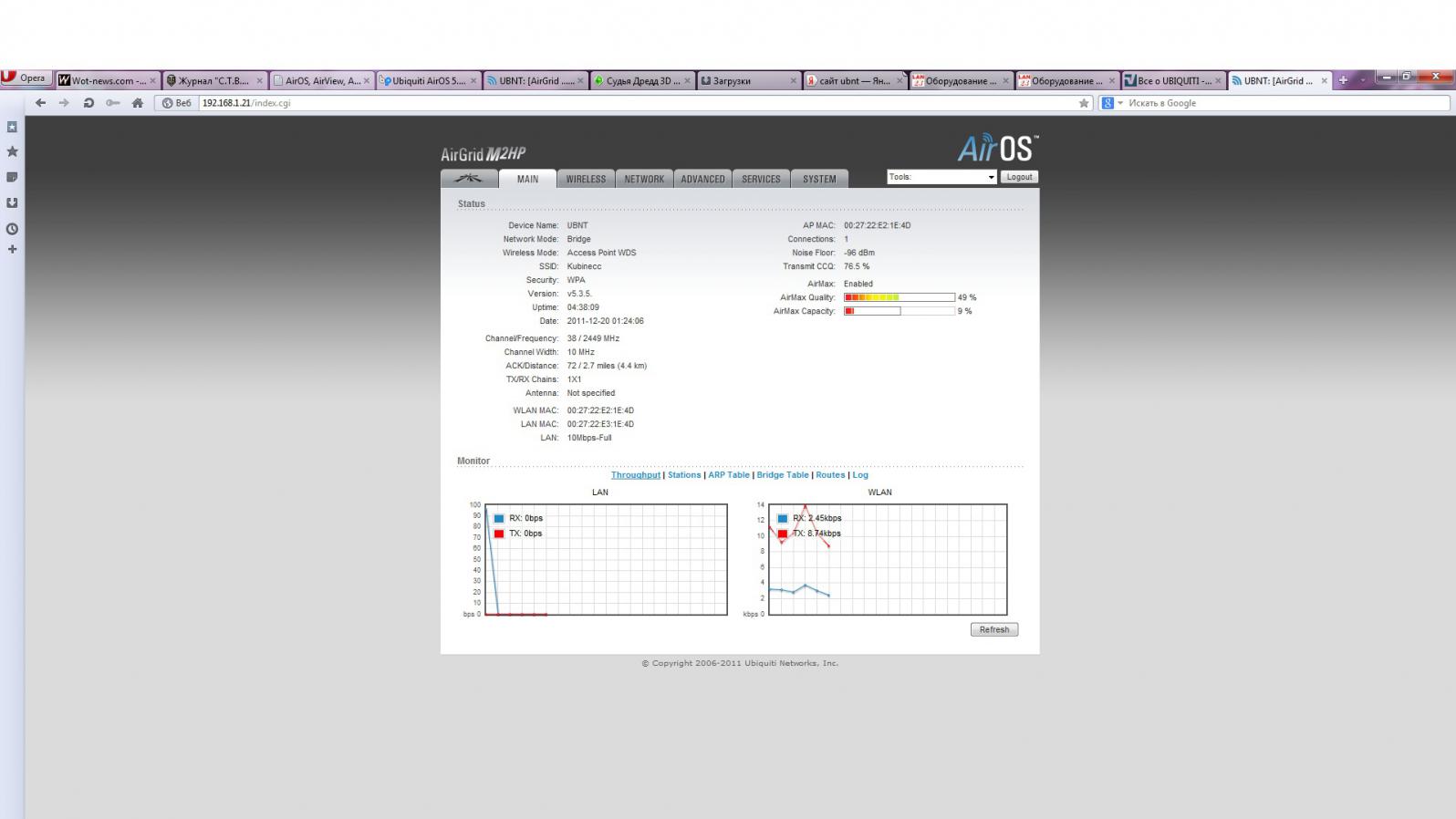Expand the Tools dropdown
This screenshot has height=819, width=1456.
(x=941, y=177)
